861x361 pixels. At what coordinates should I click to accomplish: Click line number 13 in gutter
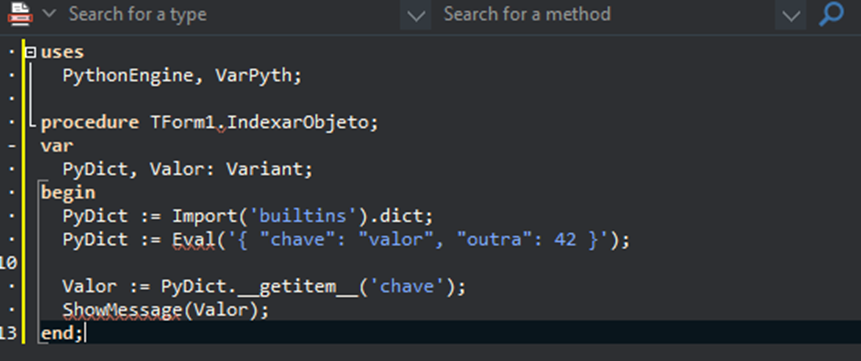(8, 333)
